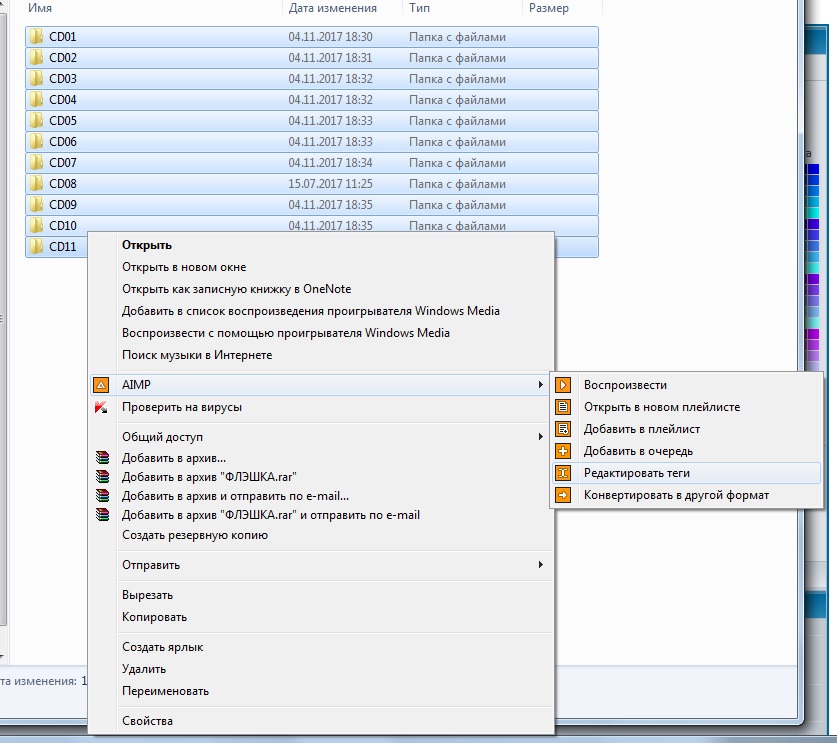Click WinRAR icon beside Добавить в архив...
837x743 pixels.
click(x=100, y=457)
